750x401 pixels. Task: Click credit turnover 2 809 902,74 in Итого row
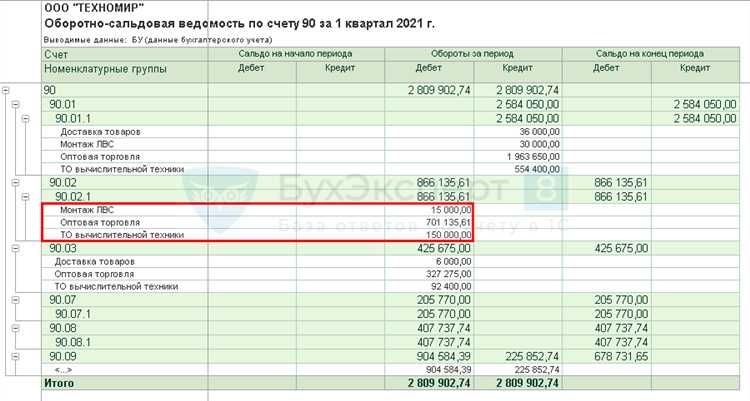pyautogui.click(x=527, y=383)
